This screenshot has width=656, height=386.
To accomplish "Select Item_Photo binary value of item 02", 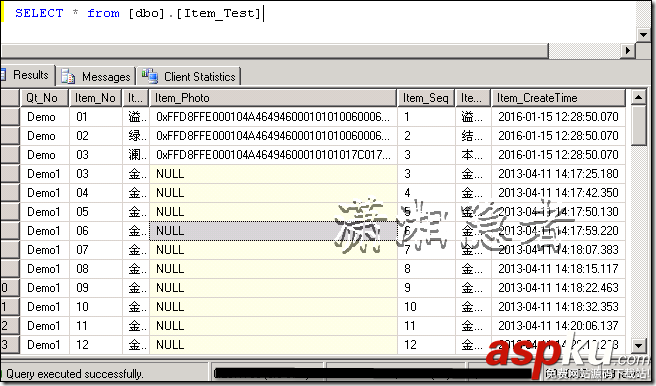I will click(x=273, y=136).
